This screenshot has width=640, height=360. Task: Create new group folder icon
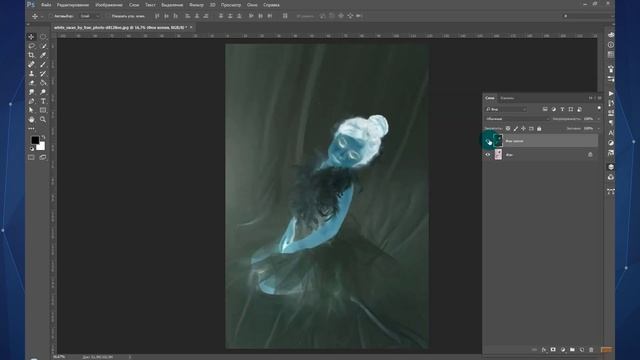tap(572, 350)
